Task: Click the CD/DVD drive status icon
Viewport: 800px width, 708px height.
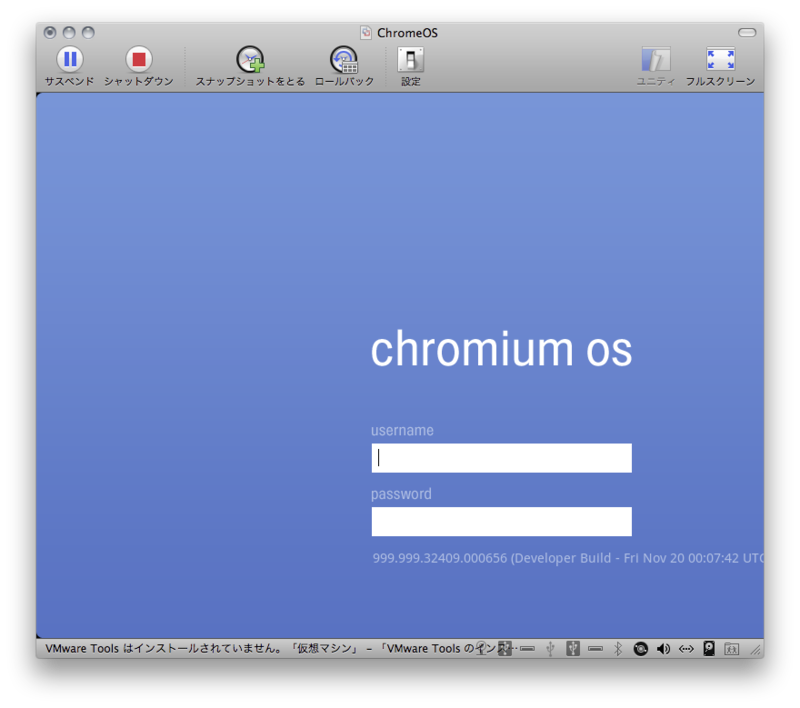Action: (x=640, y=648)
